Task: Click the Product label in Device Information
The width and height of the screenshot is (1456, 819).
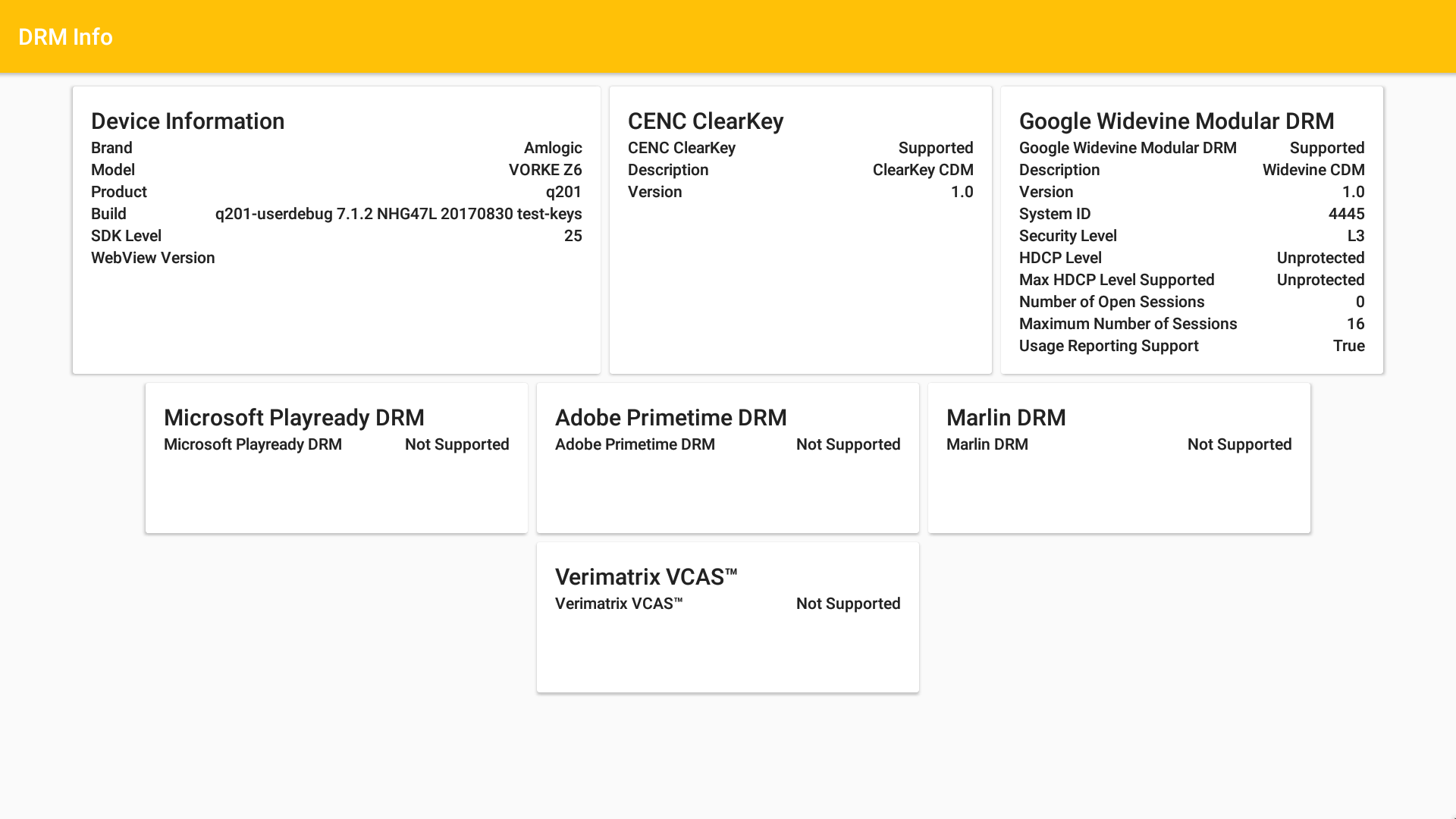Action: tap(119, 192)
